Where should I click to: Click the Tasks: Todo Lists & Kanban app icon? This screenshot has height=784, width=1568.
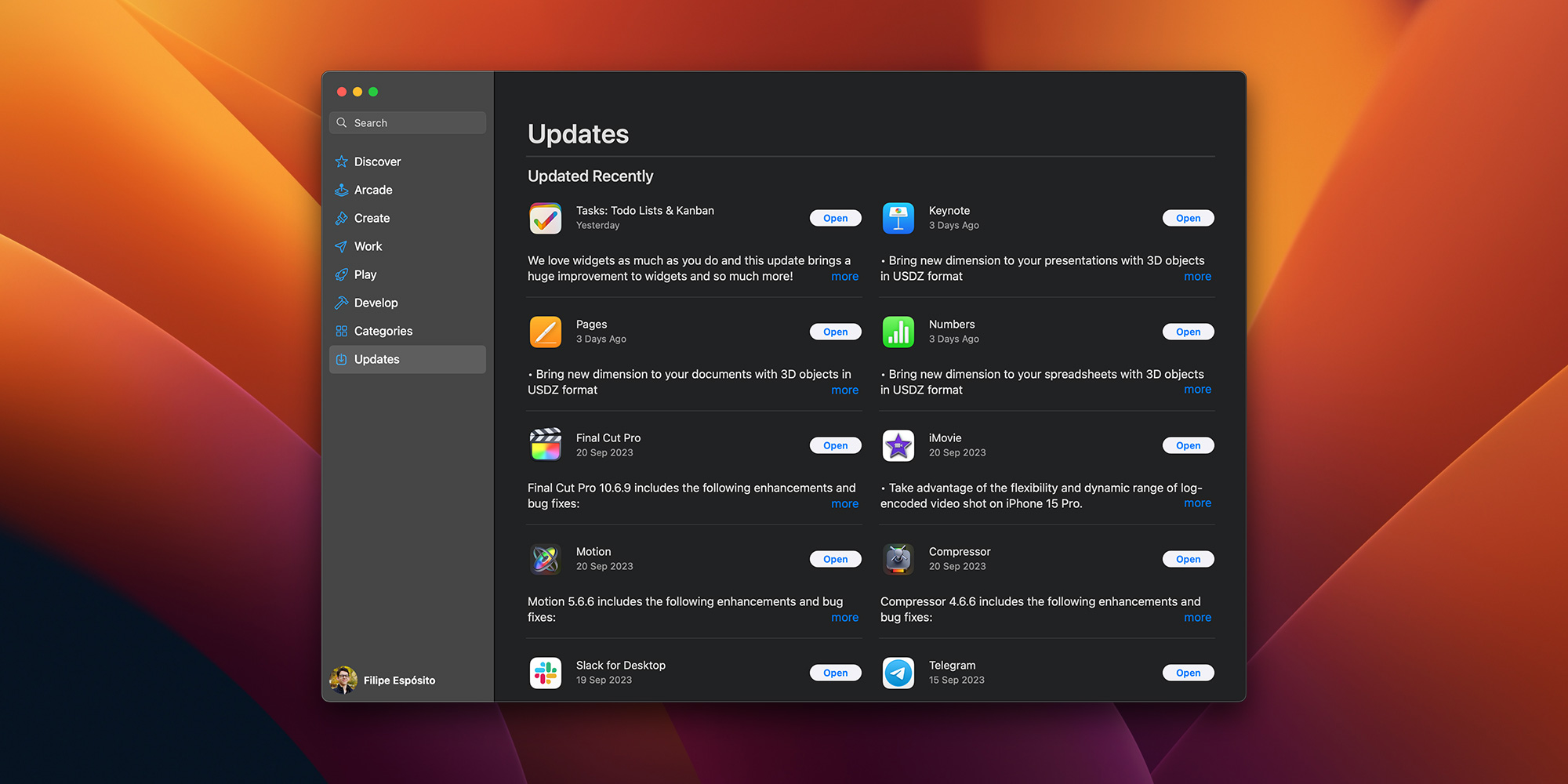coord(545,219)
